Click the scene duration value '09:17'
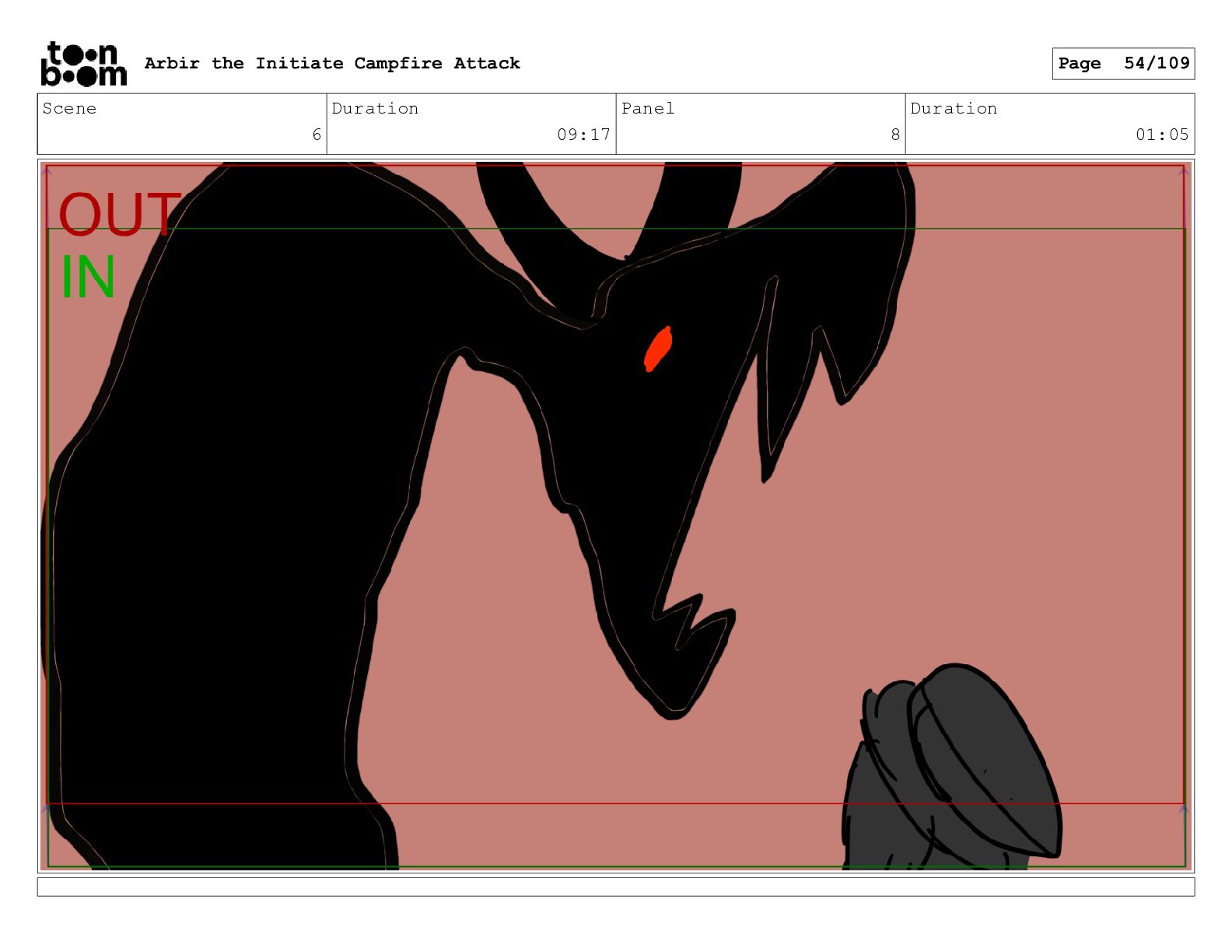The image size is (1232, 952). tap(583, 135)
